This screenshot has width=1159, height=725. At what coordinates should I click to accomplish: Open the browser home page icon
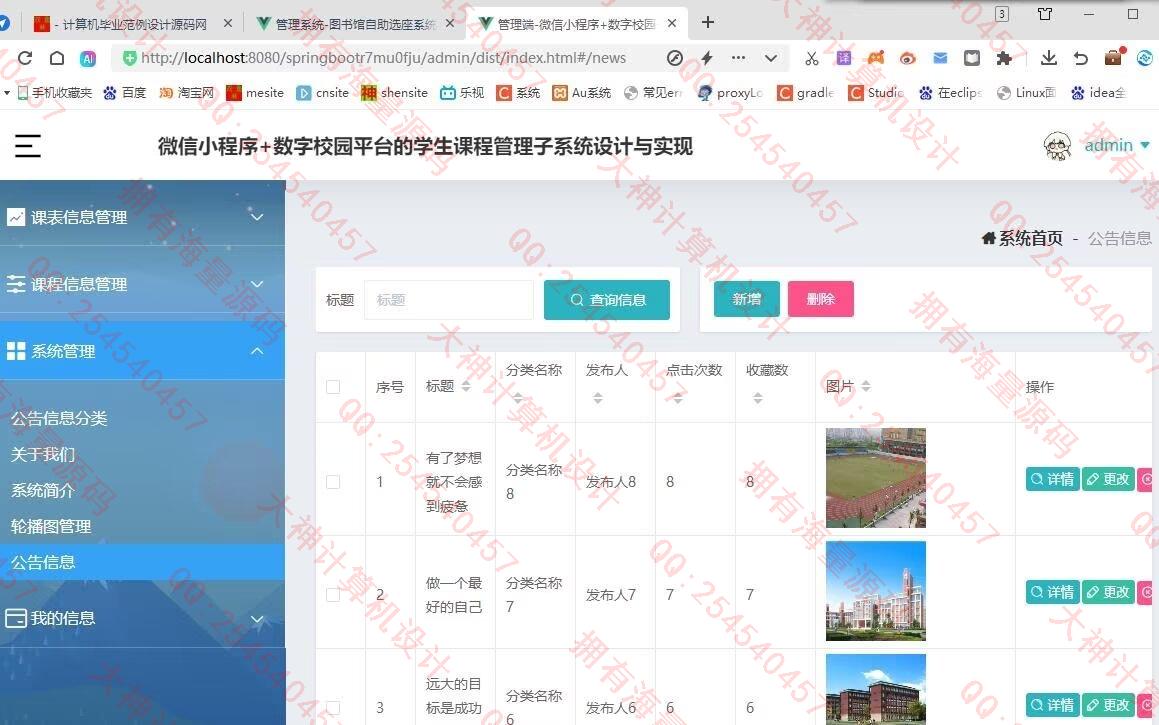[57, 58]
